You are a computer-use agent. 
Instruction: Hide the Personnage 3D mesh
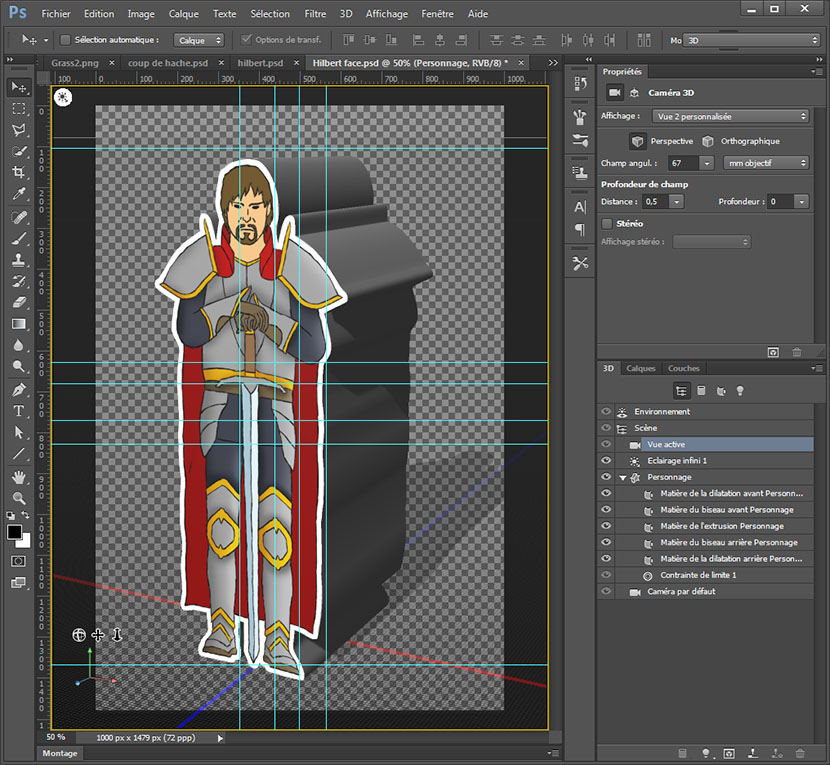coord(606,477)
